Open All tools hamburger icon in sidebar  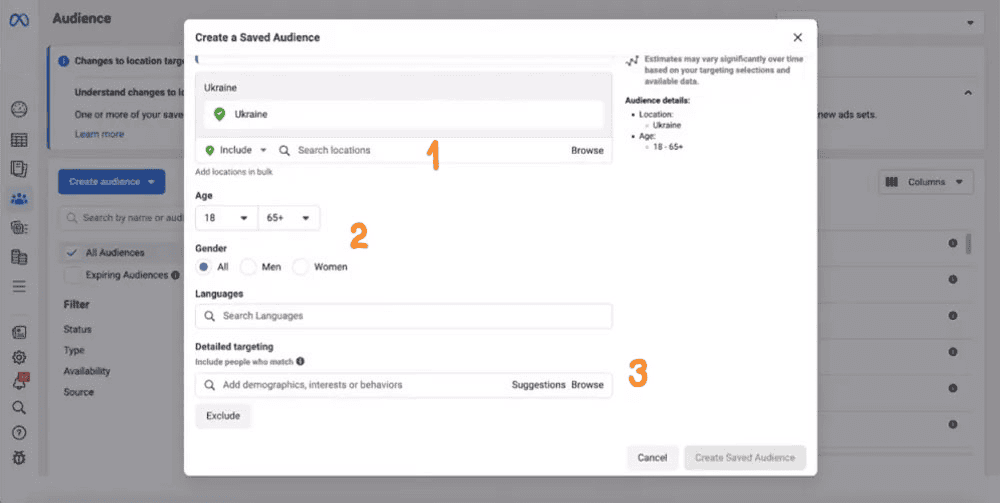(19, 286)
